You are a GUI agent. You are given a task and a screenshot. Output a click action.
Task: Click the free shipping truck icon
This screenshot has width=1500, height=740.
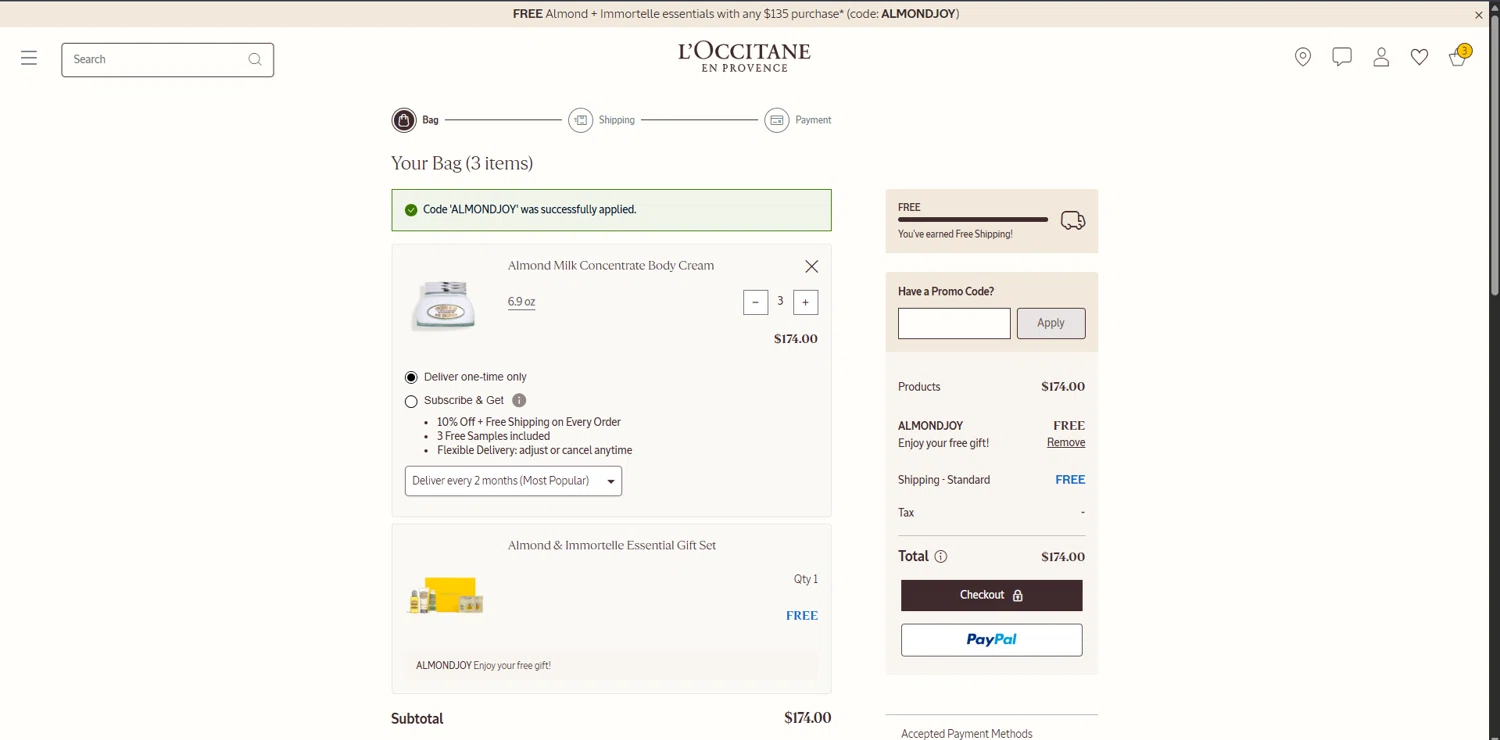point(1073,221)
